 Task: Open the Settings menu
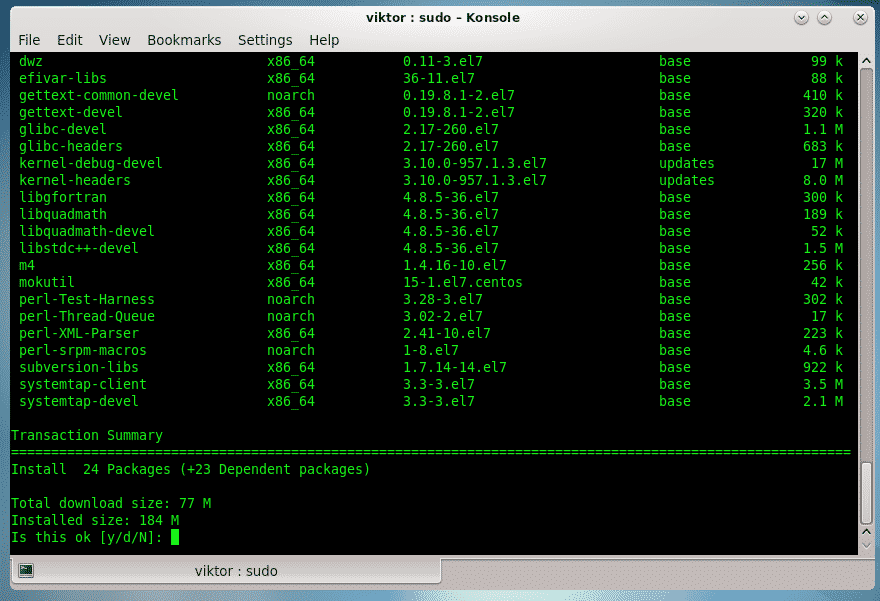click(265, 40)
